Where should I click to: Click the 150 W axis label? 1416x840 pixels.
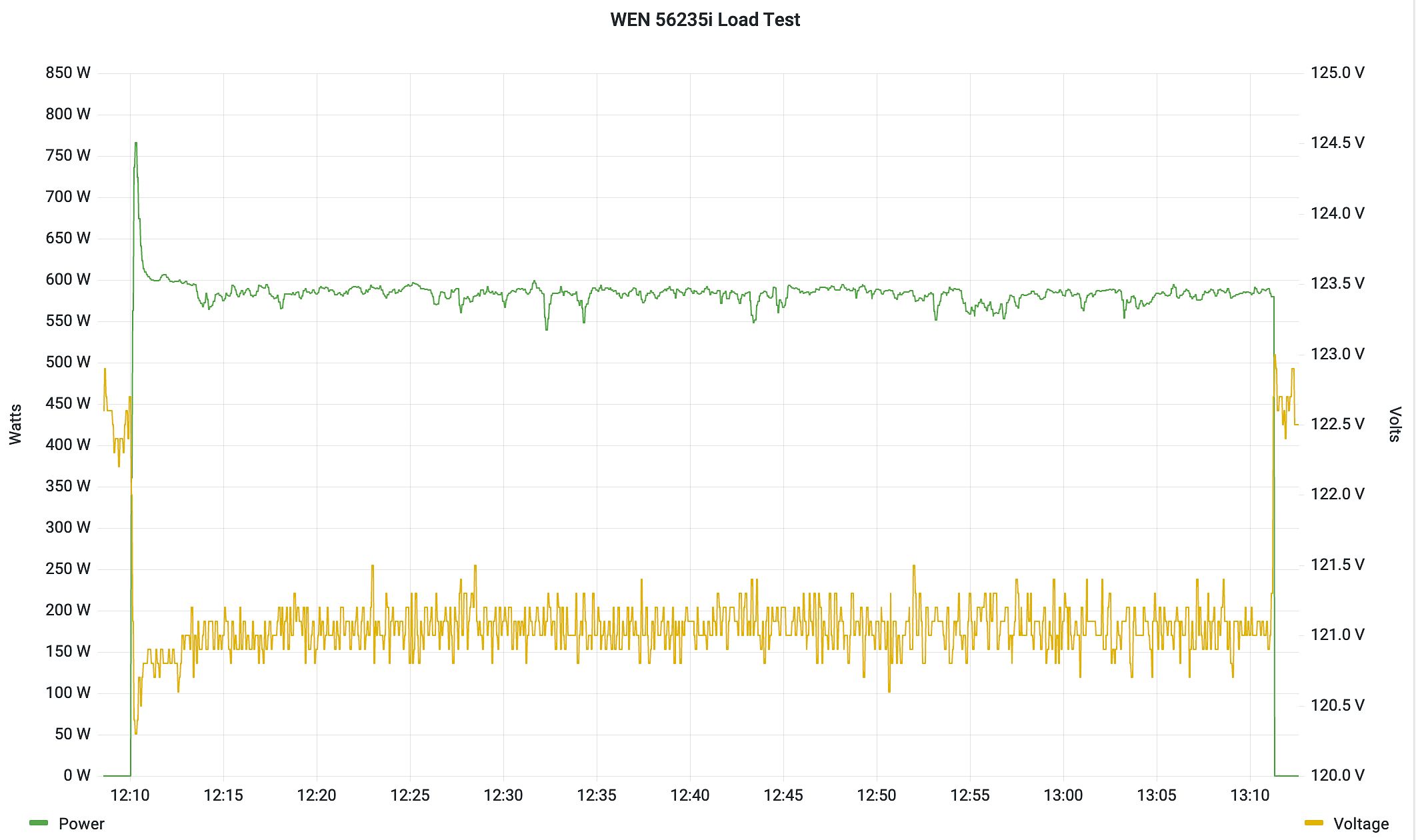pyautogui.click(x=68, y=651)
